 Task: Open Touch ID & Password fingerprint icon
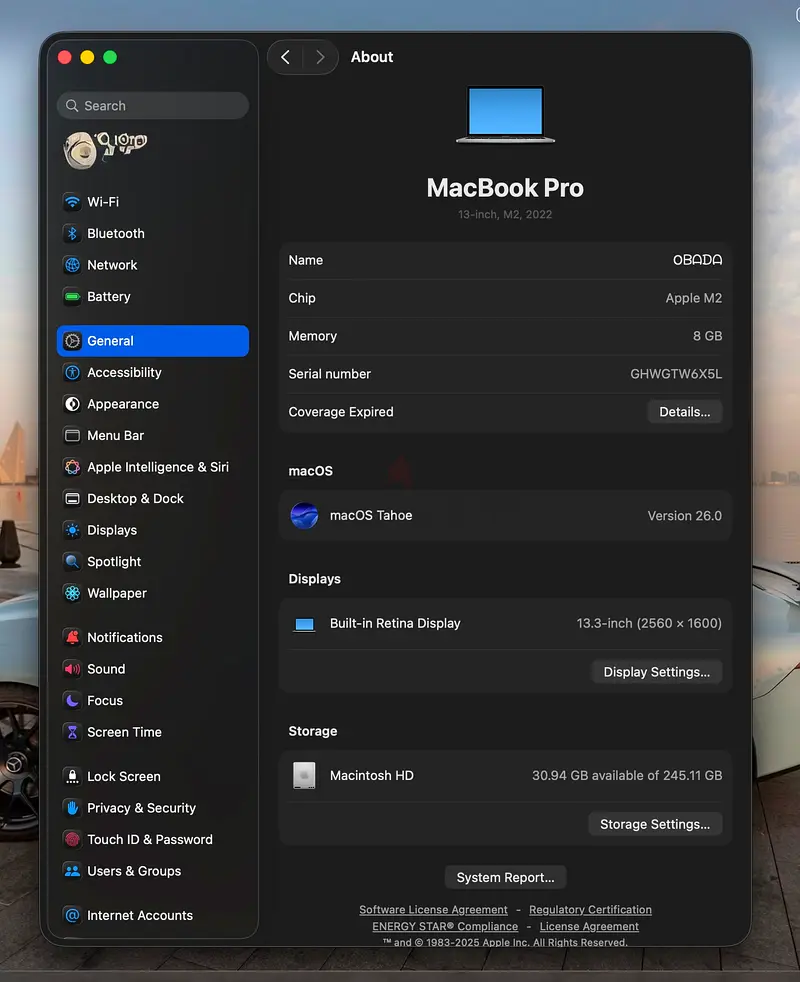pyautogui.click(x=73, y=839)
